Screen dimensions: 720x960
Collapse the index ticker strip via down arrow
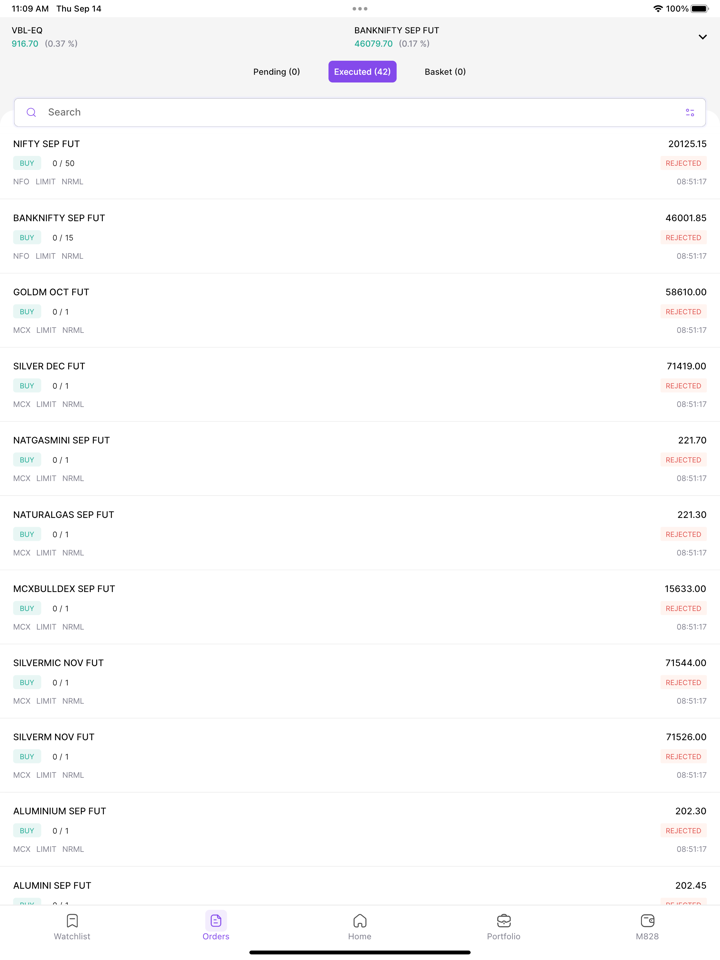click(703, 36)
